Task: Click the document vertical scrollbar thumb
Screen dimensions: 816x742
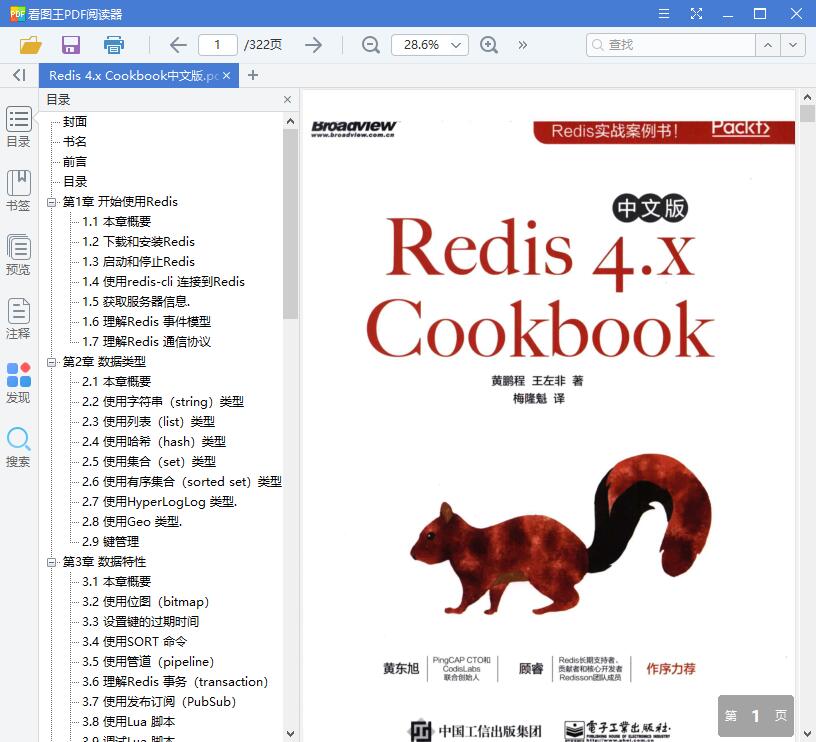Action: pyautogui.click(x=807, y=113)
